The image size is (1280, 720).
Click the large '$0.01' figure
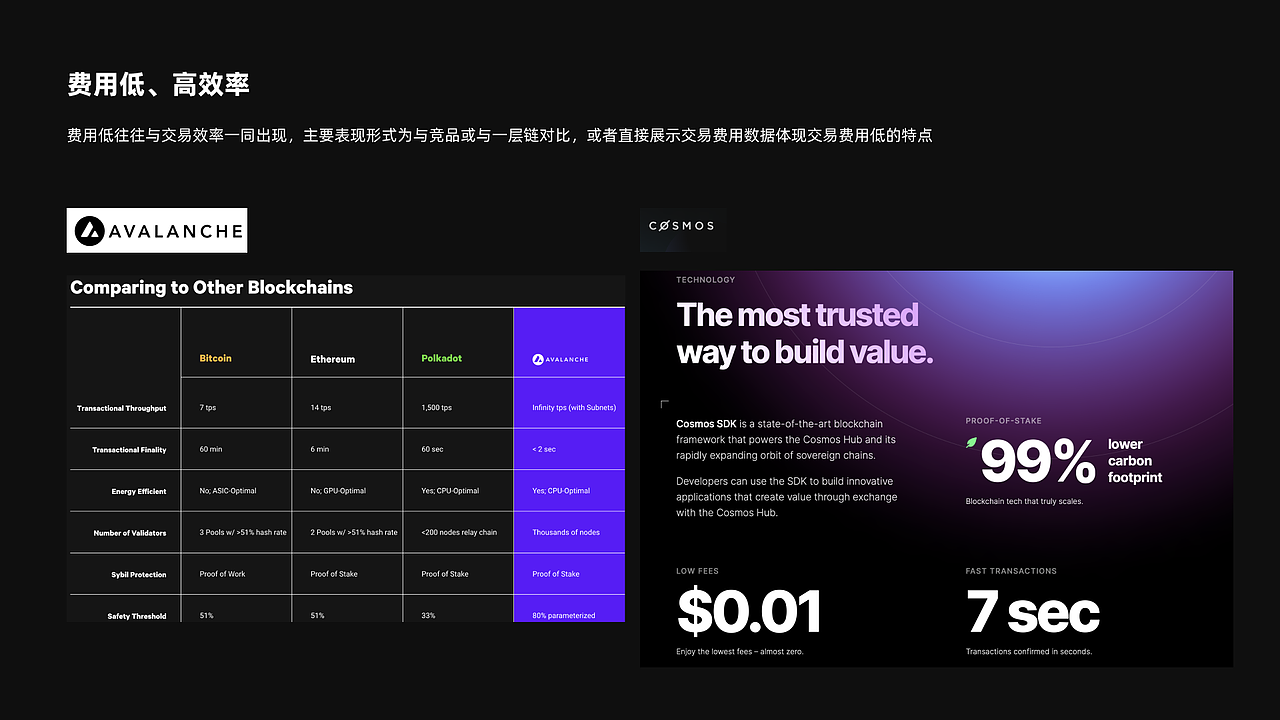749,612
